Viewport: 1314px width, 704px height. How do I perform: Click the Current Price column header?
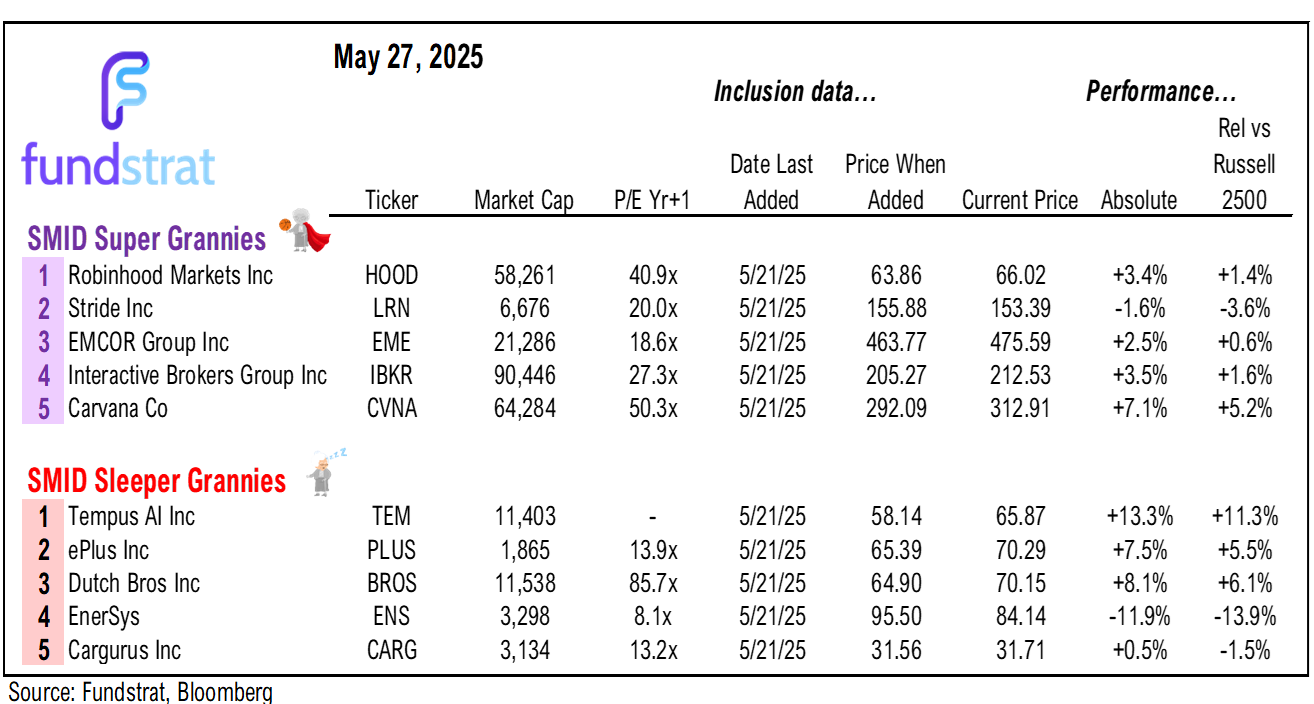point(1019,201)
